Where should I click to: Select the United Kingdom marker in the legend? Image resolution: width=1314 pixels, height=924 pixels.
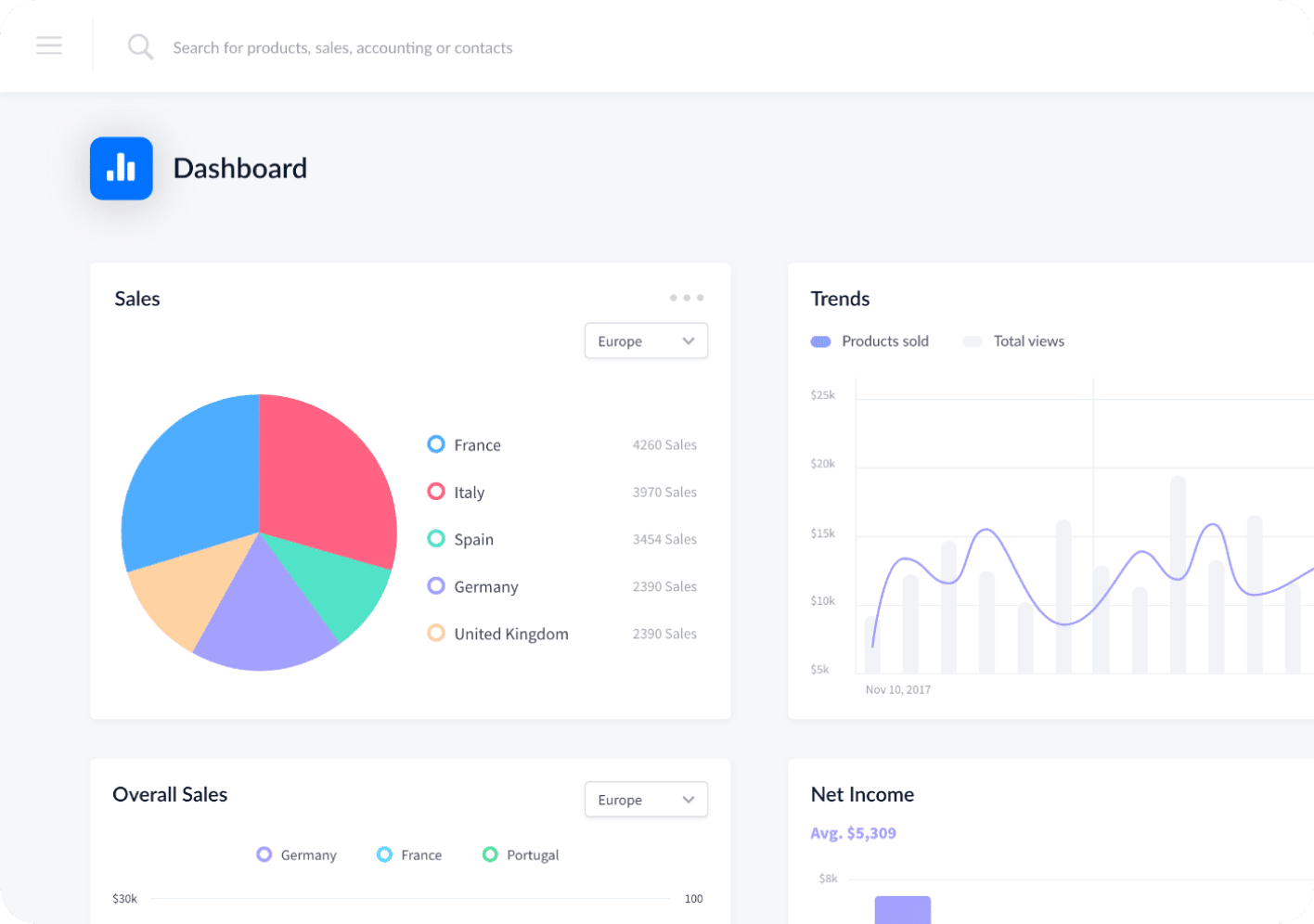point(436,633)
